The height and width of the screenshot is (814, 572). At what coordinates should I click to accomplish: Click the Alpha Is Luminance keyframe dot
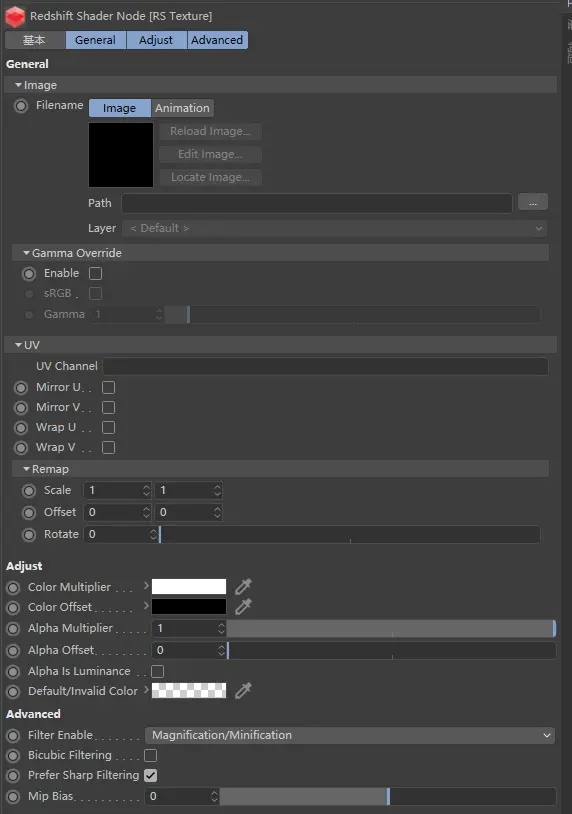tap(13, 672)
